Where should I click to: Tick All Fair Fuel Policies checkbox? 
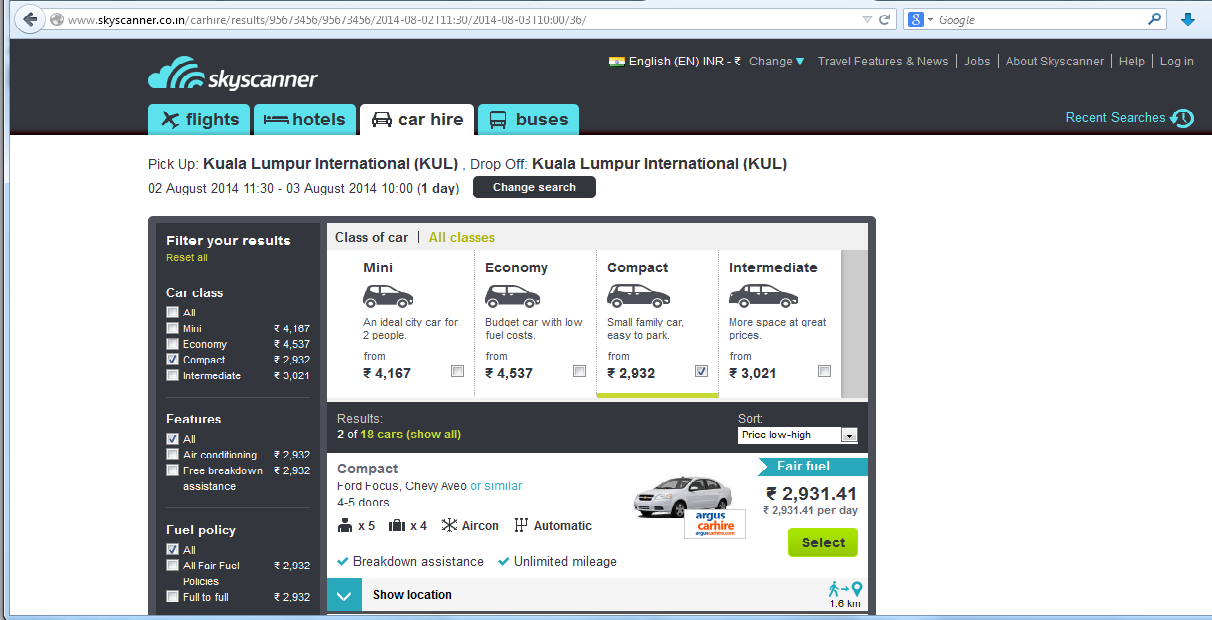pyautogui.click(x=173, y=566)
